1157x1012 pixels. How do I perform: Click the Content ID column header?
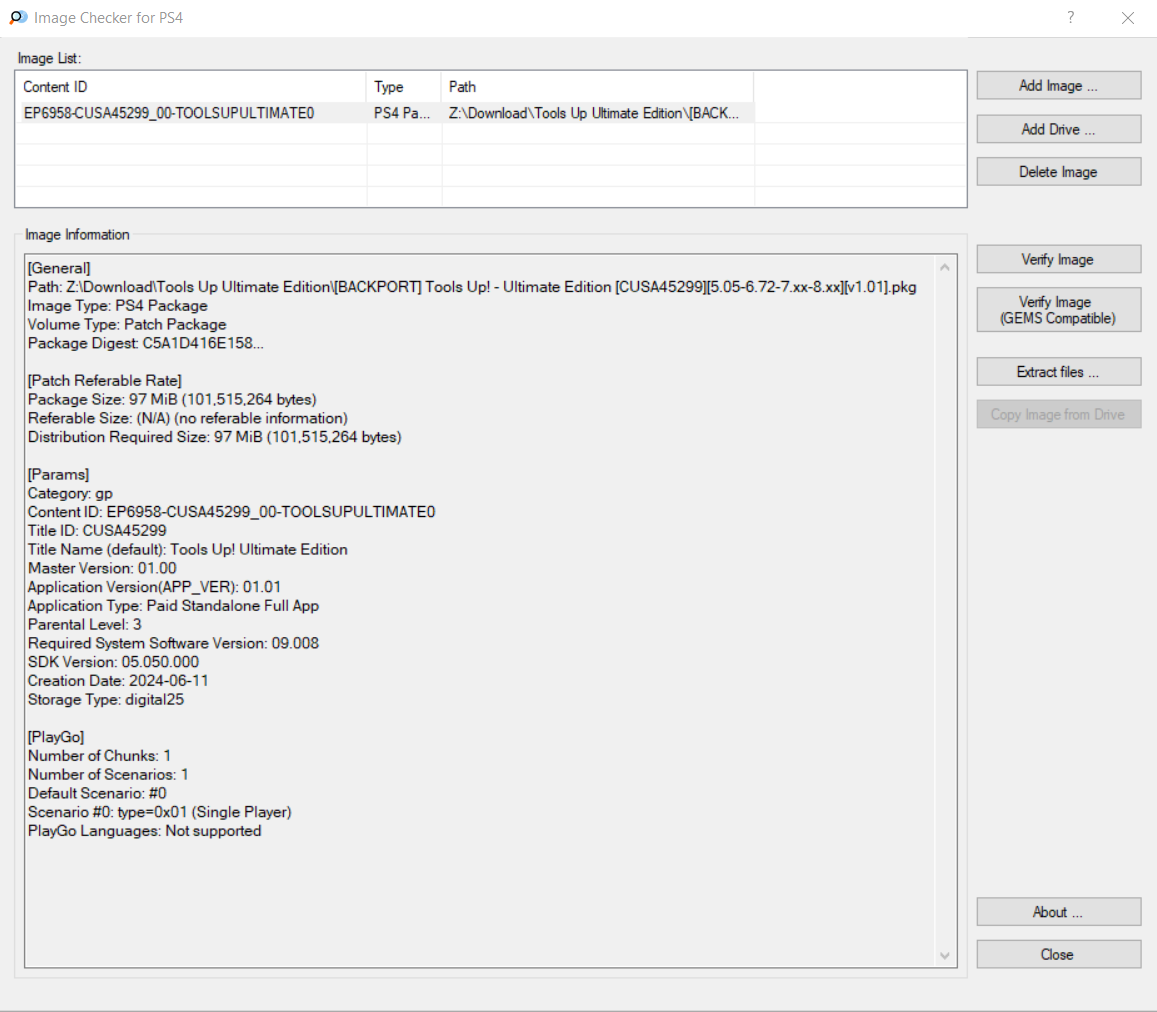tap(191, 87)
